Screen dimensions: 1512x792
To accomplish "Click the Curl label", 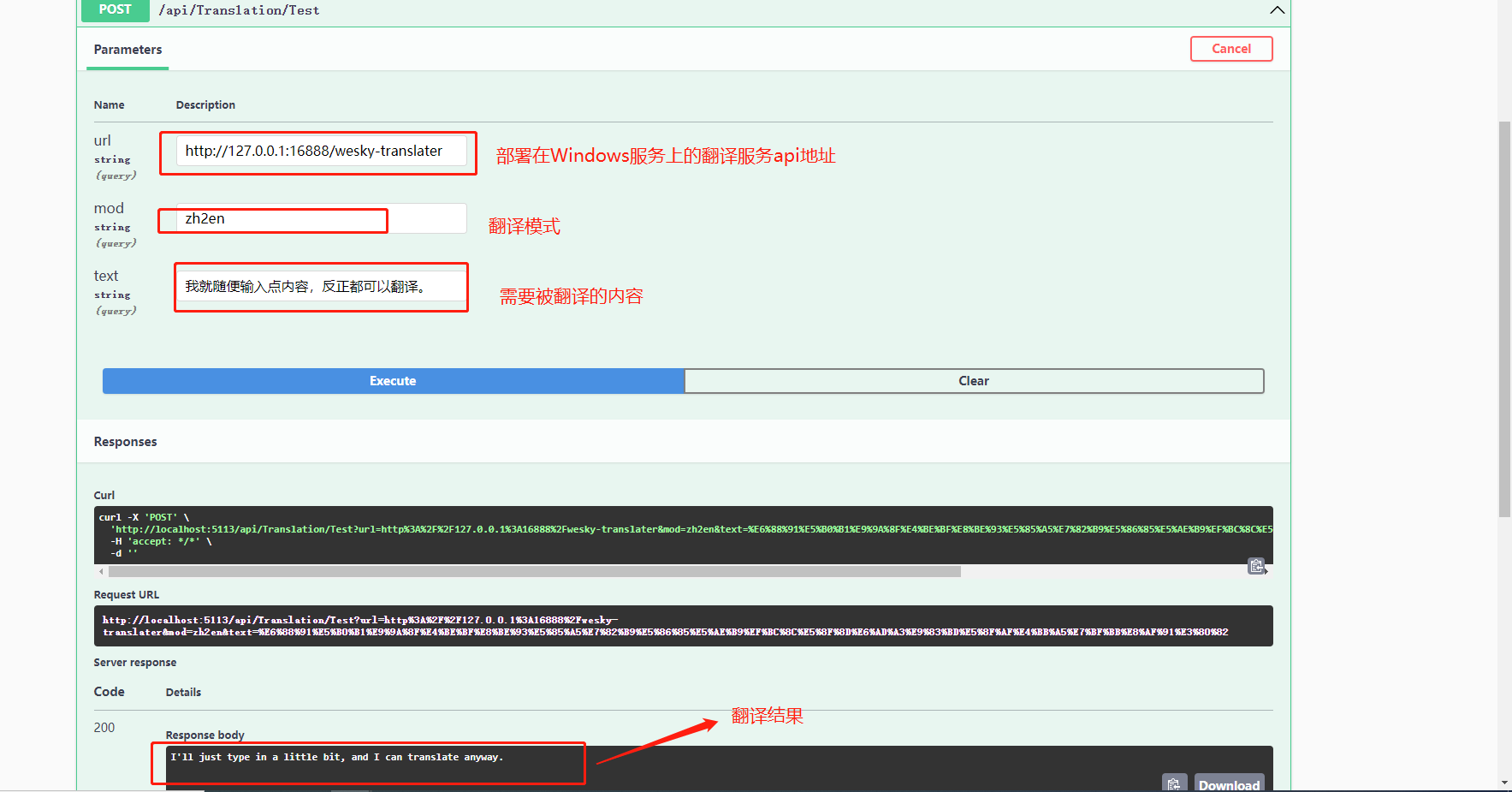I will click(104, 495).
